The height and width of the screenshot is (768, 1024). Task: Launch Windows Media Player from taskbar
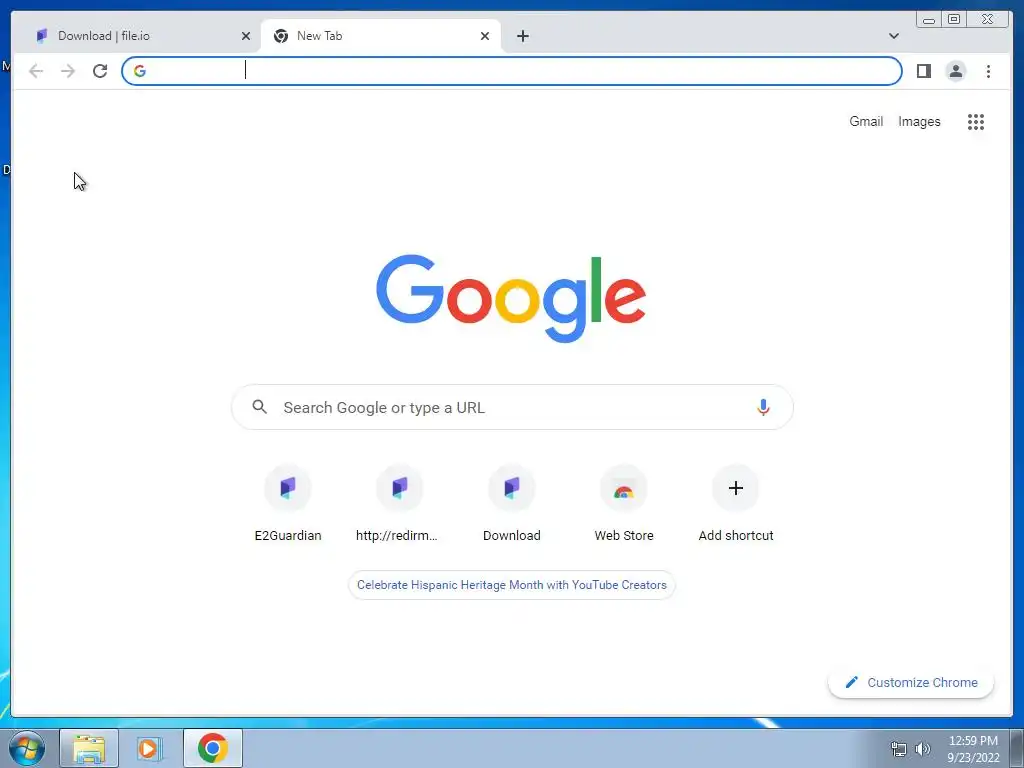(x=150, y=748)
